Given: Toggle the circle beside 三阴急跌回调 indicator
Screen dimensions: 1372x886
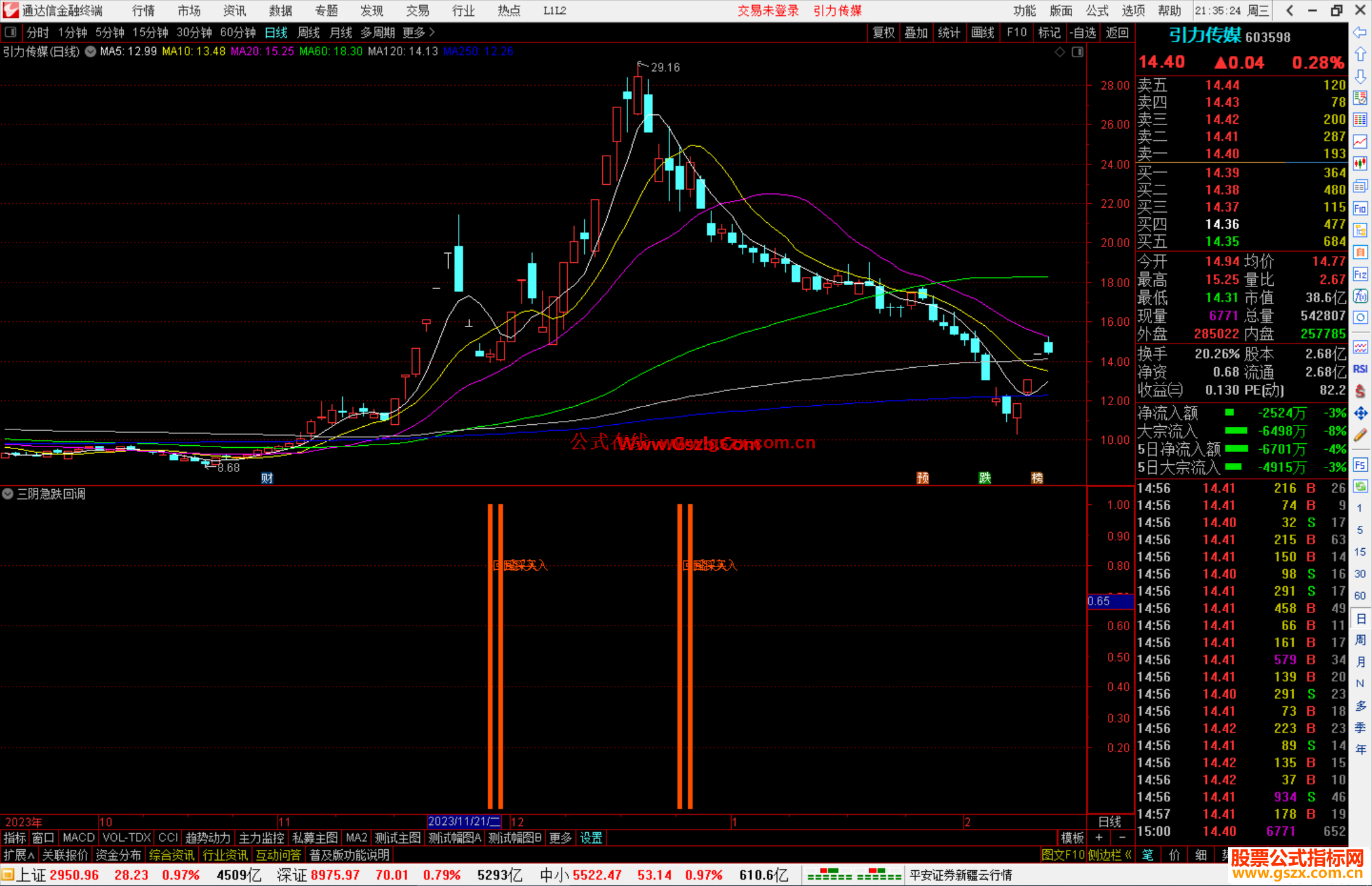Looking at the screenshot, I should pyautogui.click(x=8, y=493).
